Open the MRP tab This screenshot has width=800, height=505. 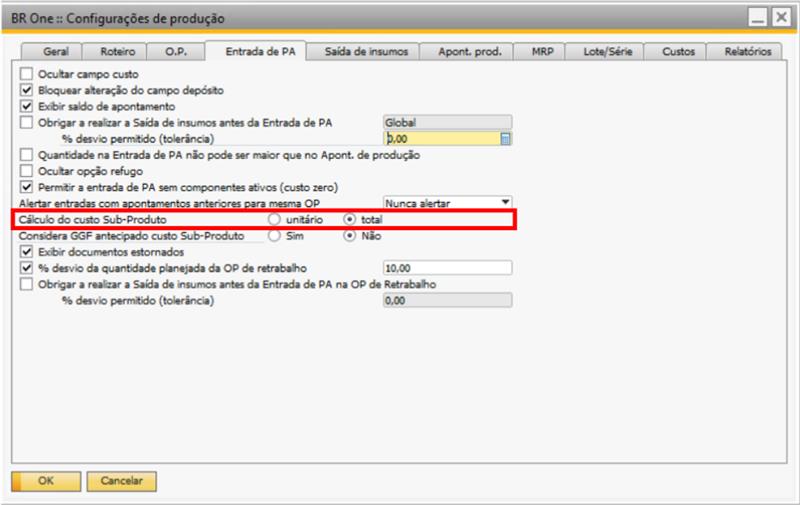[x=540, y=51]
